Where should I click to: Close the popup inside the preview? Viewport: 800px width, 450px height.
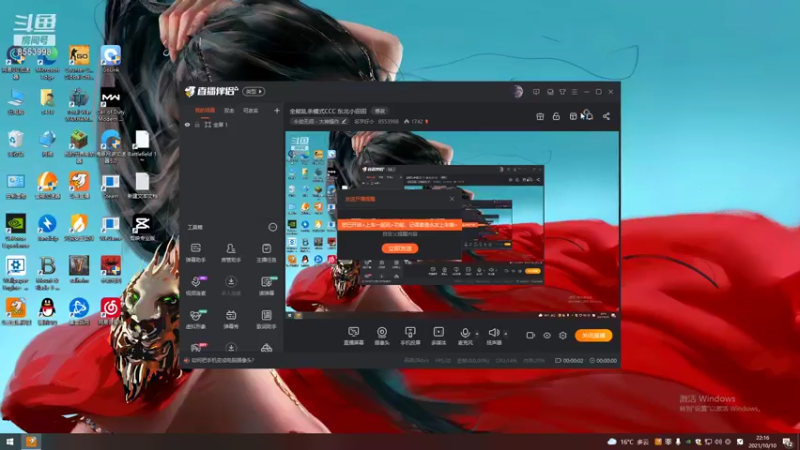point(452,198)
